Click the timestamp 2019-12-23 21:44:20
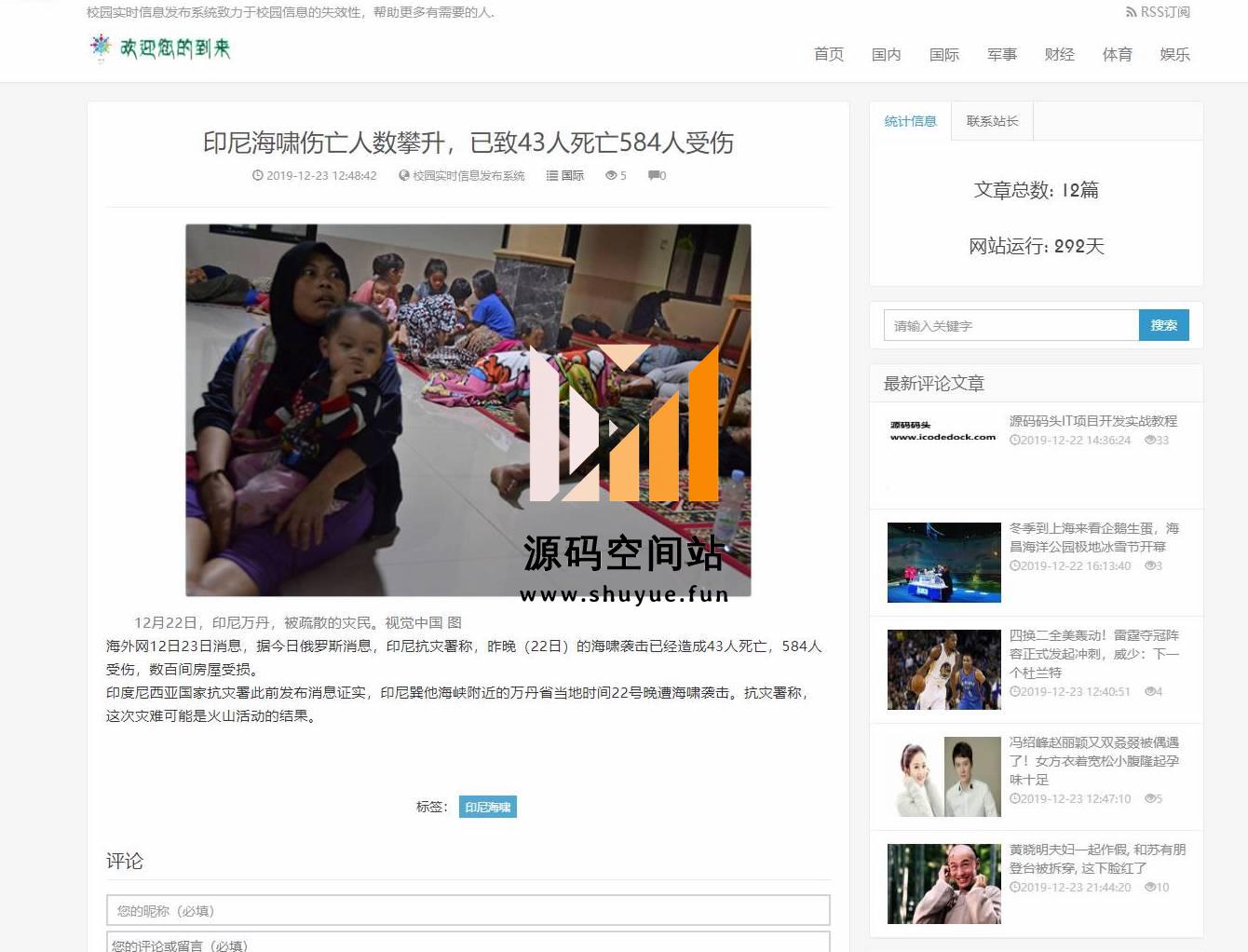 coord(1076,887)
